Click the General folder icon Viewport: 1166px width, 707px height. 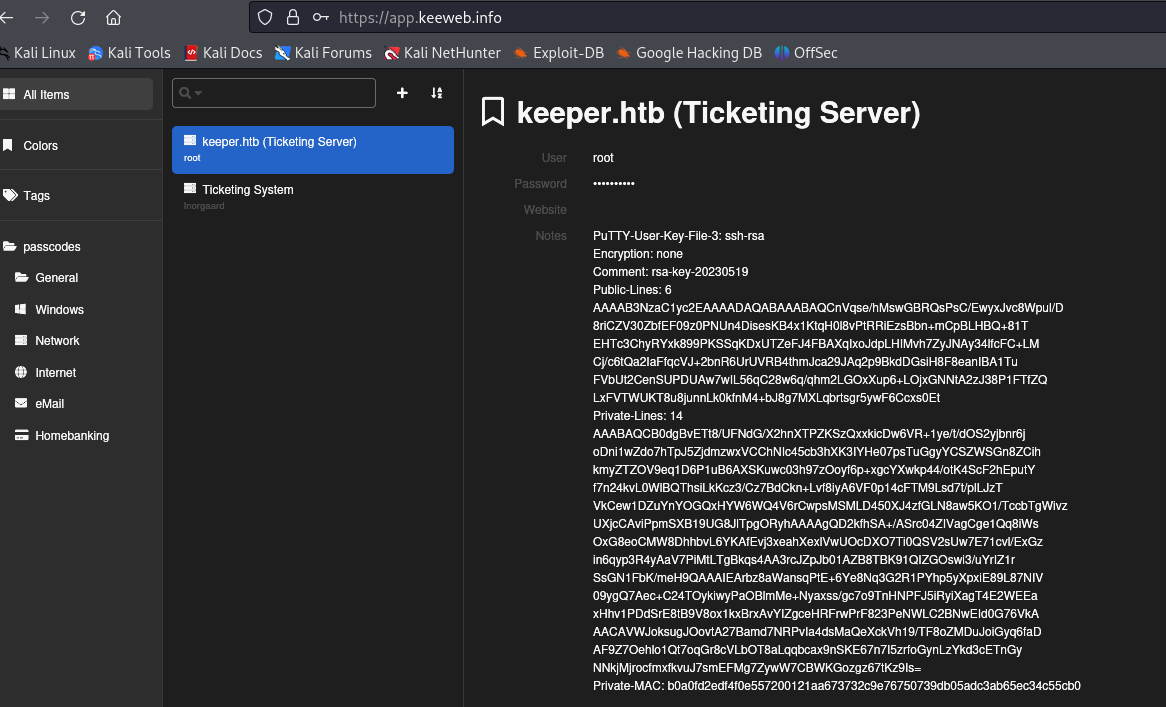click(x=22, y=277)
